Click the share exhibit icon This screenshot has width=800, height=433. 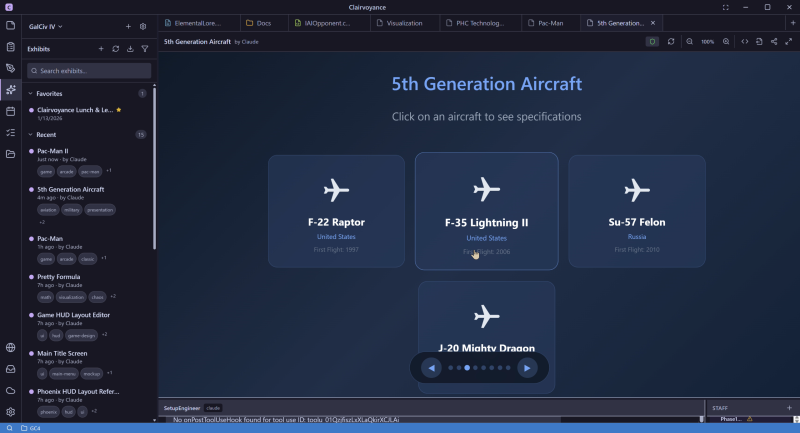point(774,42)
